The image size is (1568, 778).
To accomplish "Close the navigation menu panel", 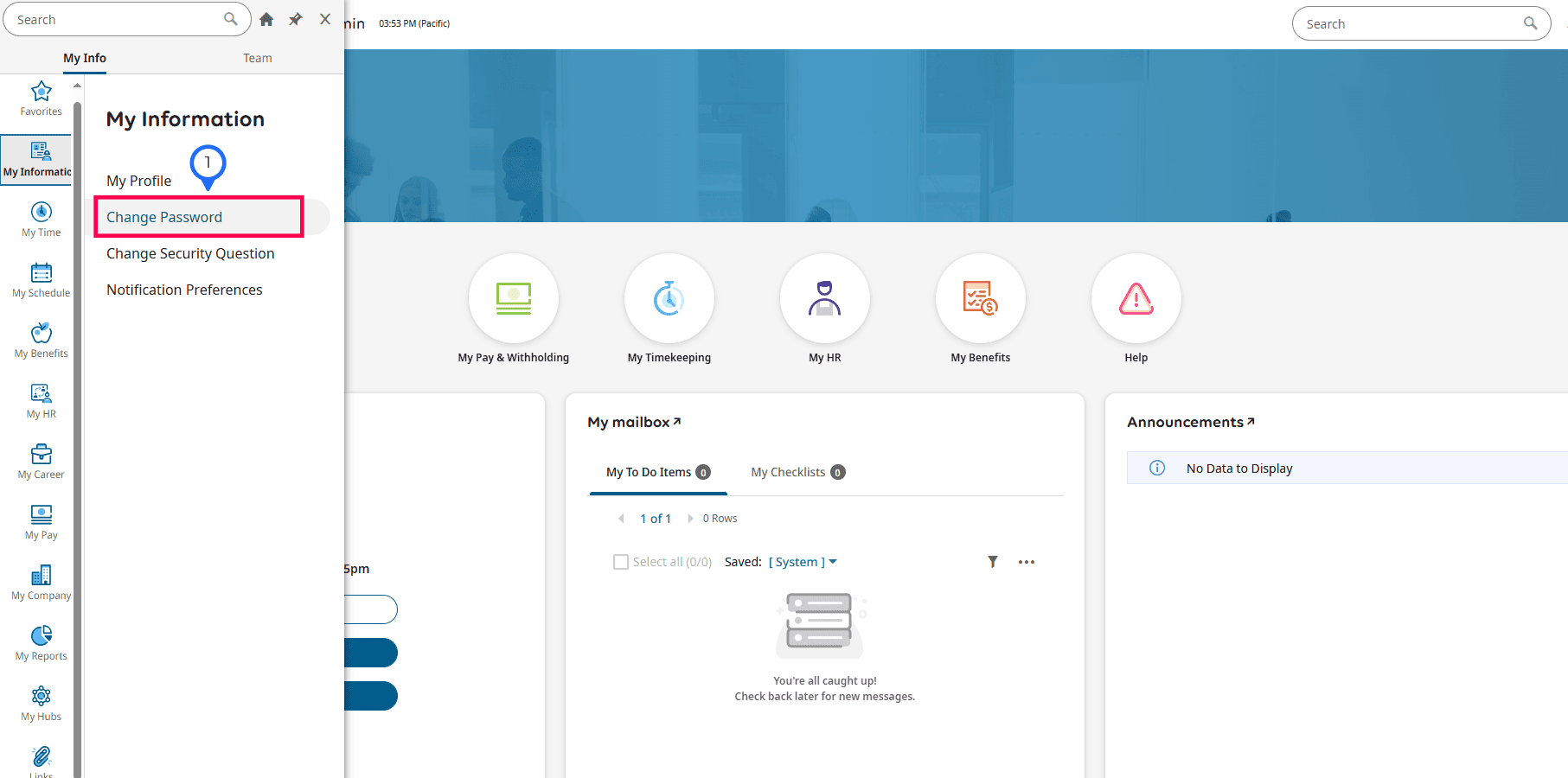I will coord(325,19).
